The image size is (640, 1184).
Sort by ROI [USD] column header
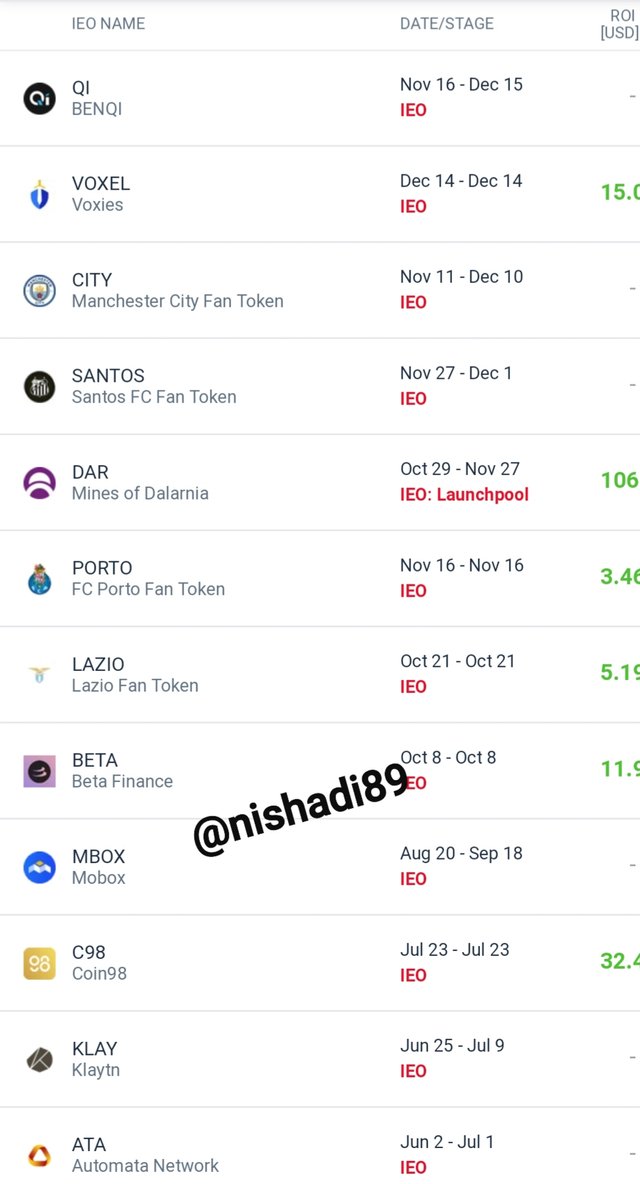pos(620,24)
